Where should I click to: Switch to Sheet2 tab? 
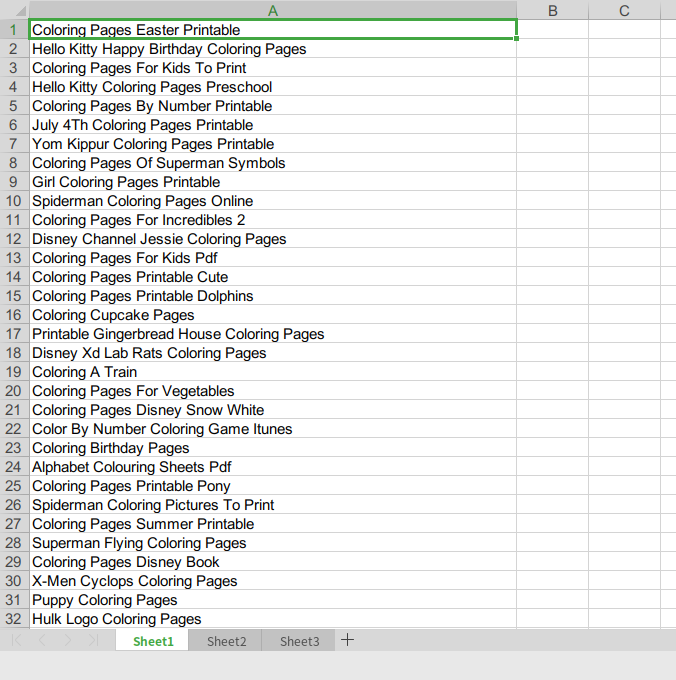(226, 641)
